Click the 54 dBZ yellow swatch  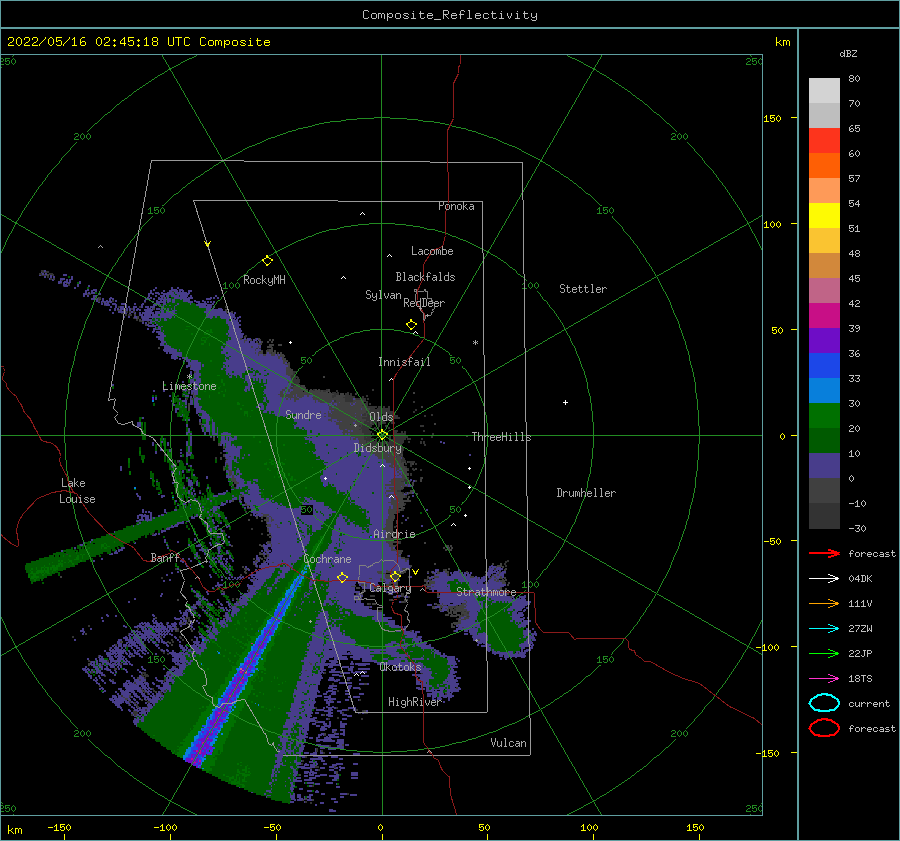[x=824, y=215]
